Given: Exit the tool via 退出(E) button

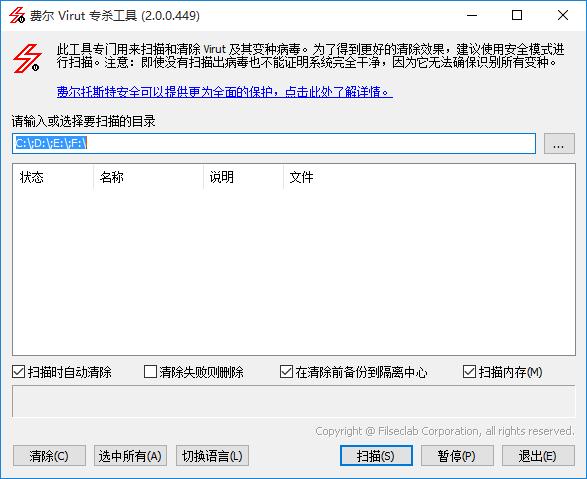Looking at the screenshot, I should [x=538, y=456].
